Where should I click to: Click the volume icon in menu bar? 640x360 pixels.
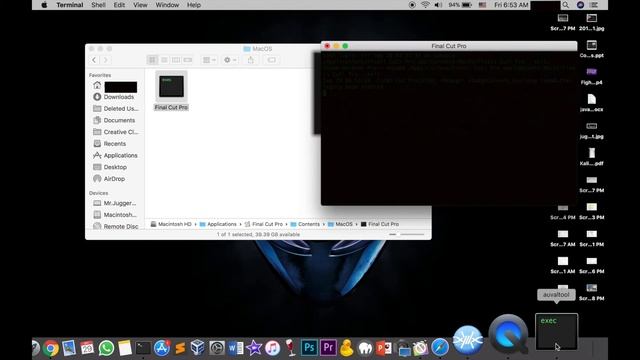[x=438, y=5]
